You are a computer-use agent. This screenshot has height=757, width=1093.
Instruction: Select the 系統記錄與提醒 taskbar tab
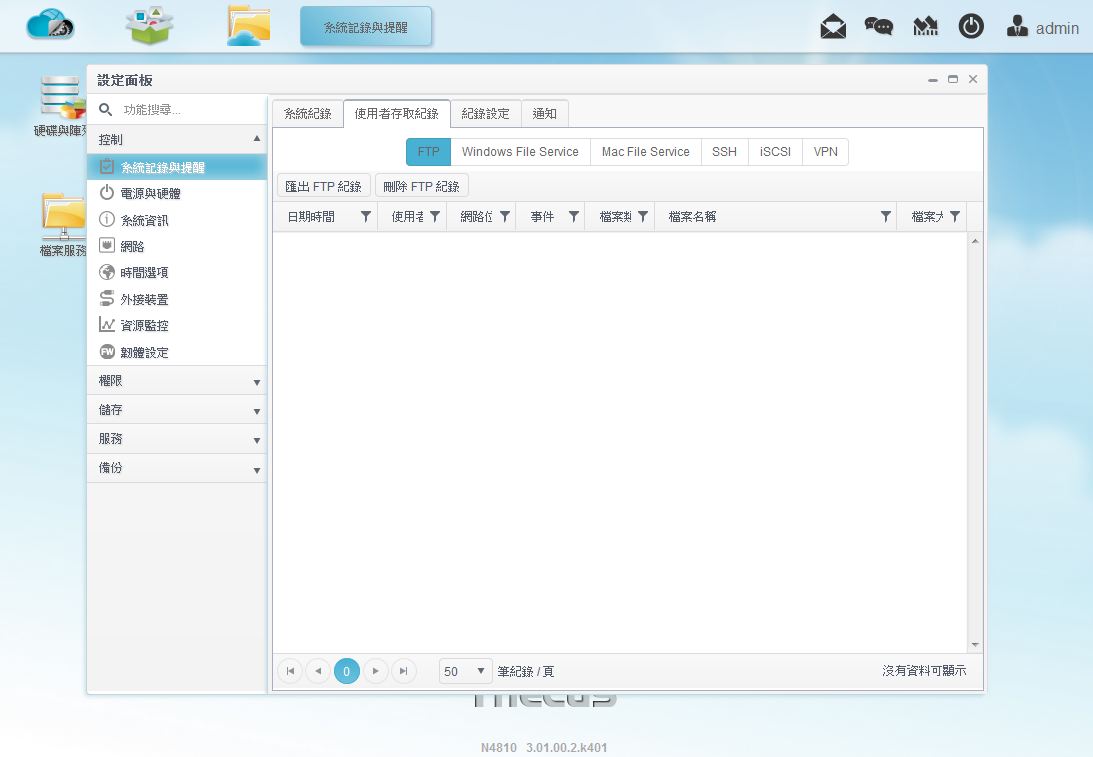[366, 26]
